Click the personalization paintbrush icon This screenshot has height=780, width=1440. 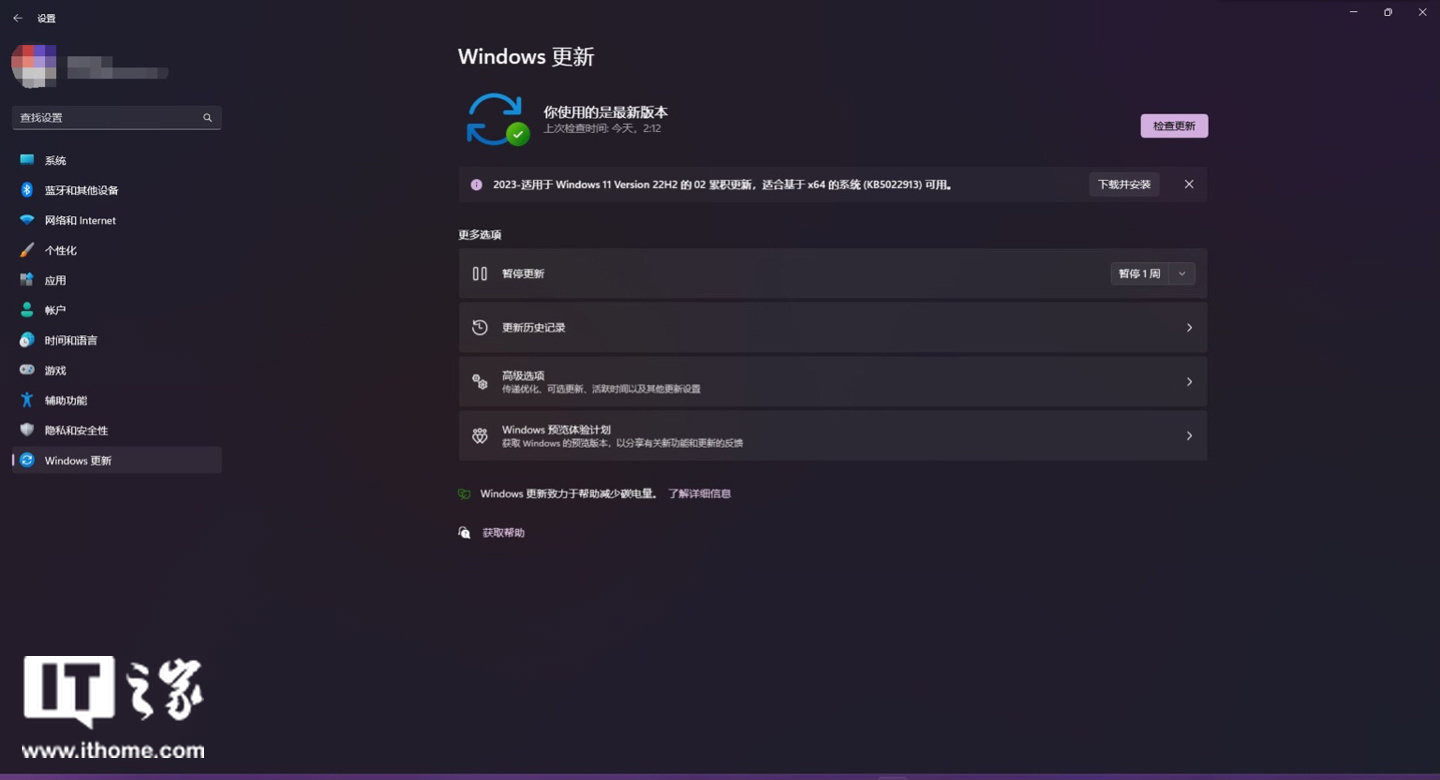click(27, 250)
